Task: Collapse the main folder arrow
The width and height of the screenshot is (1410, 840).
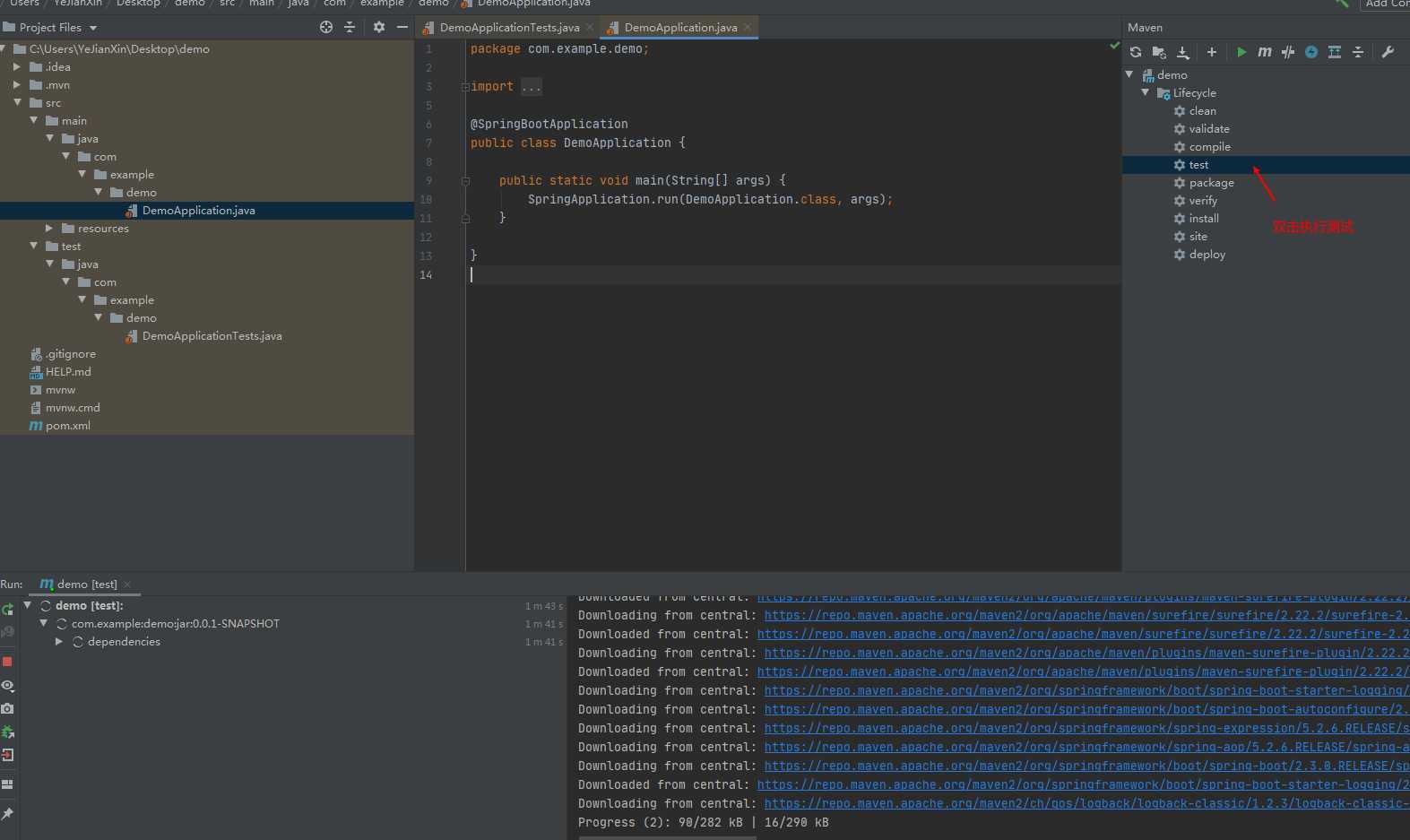Action: (x=33, y=121)
